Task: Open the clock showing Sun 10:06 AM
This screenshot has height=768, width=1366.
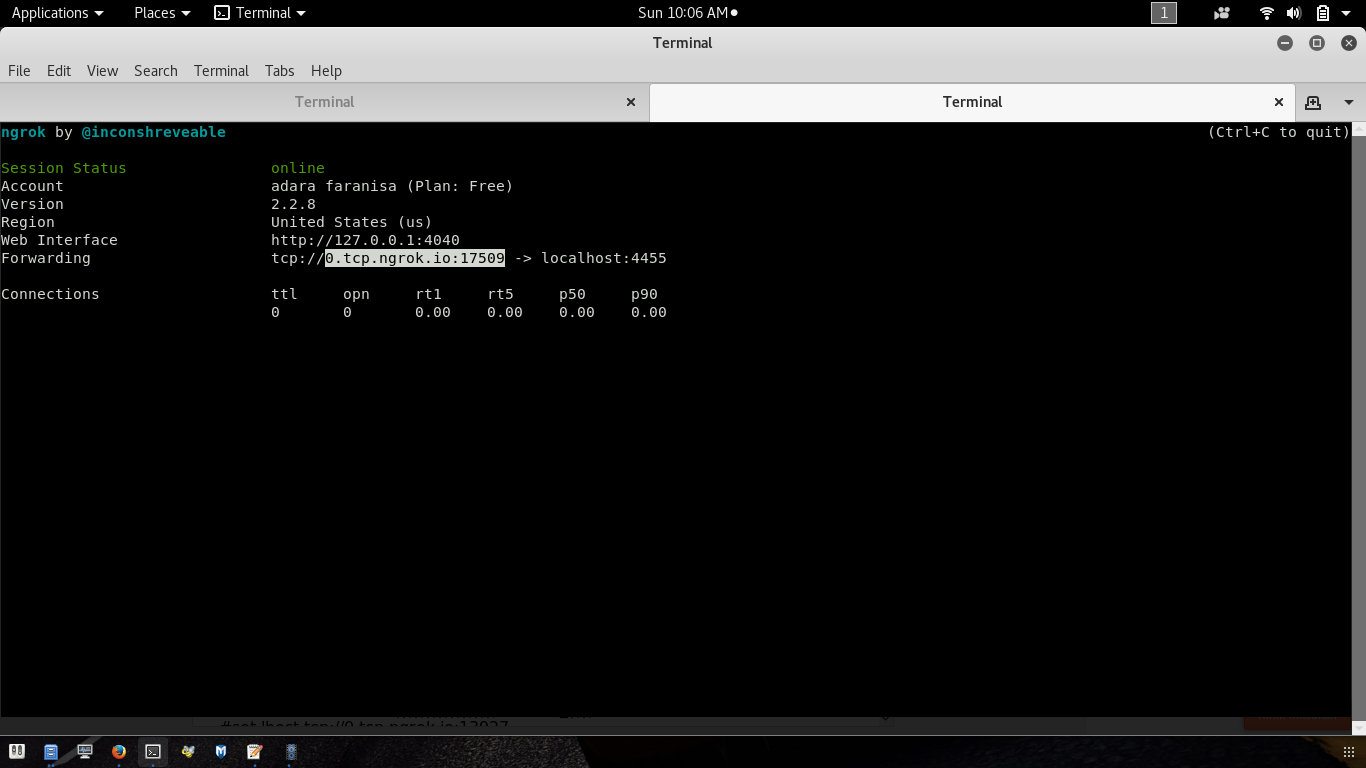Action: coord(688,13)
